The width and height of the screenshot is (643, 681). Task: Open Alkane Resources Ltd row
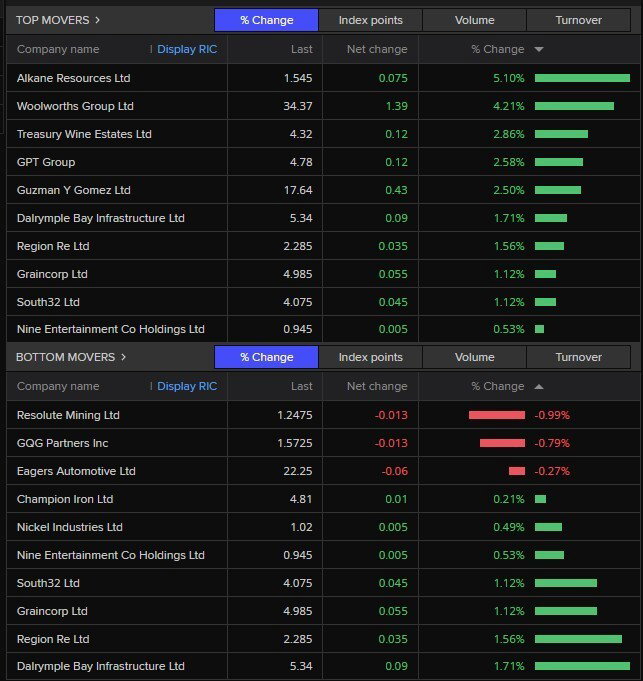323,78
